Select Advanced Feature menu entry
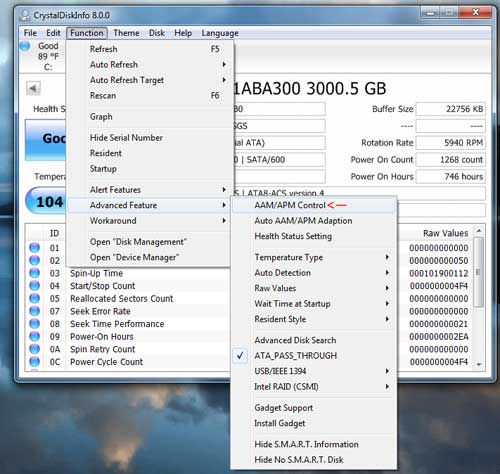 [149, 205]
